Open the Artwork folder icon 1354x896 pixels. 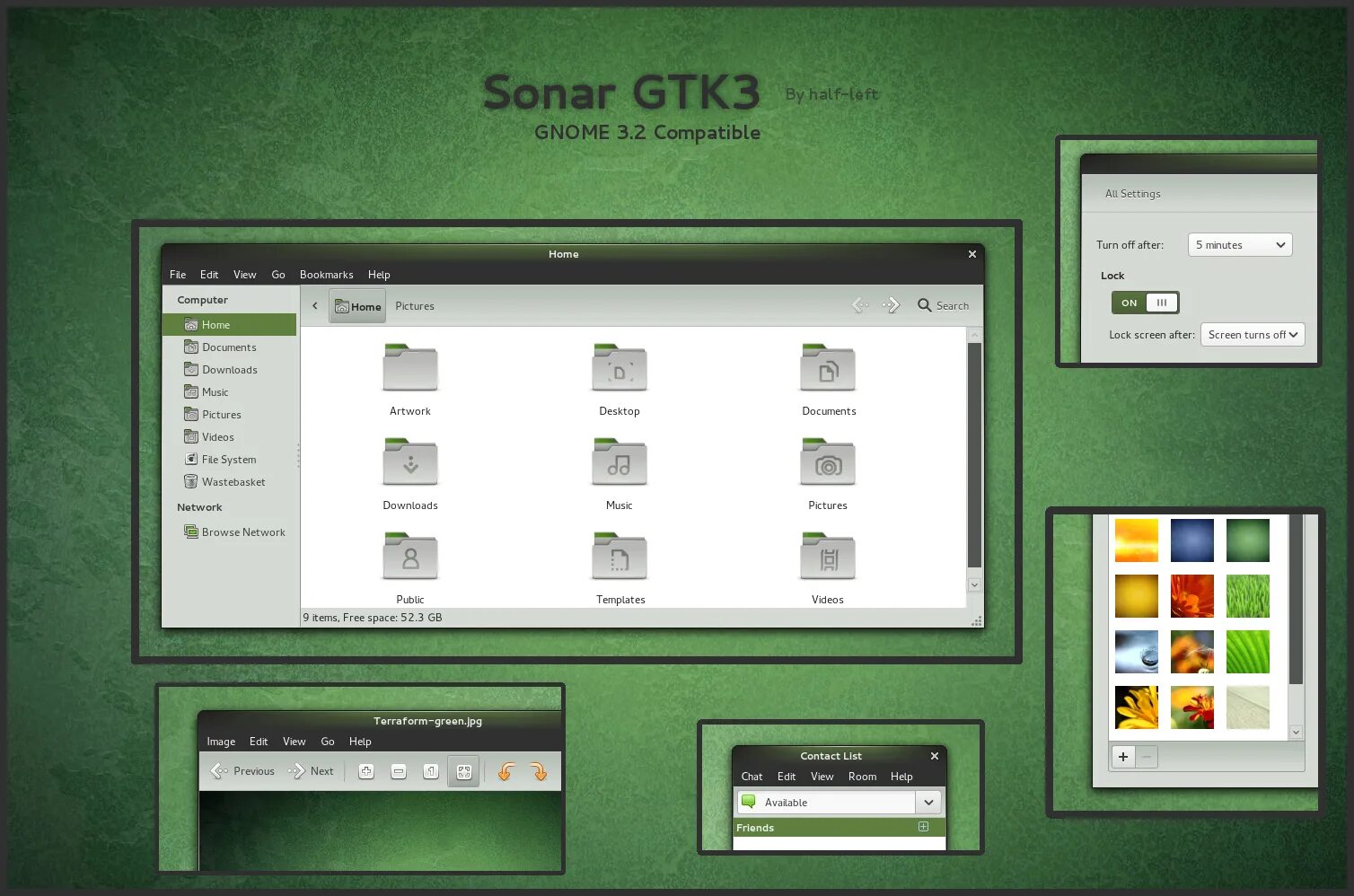pyautogui.click(x=410, y=367)
